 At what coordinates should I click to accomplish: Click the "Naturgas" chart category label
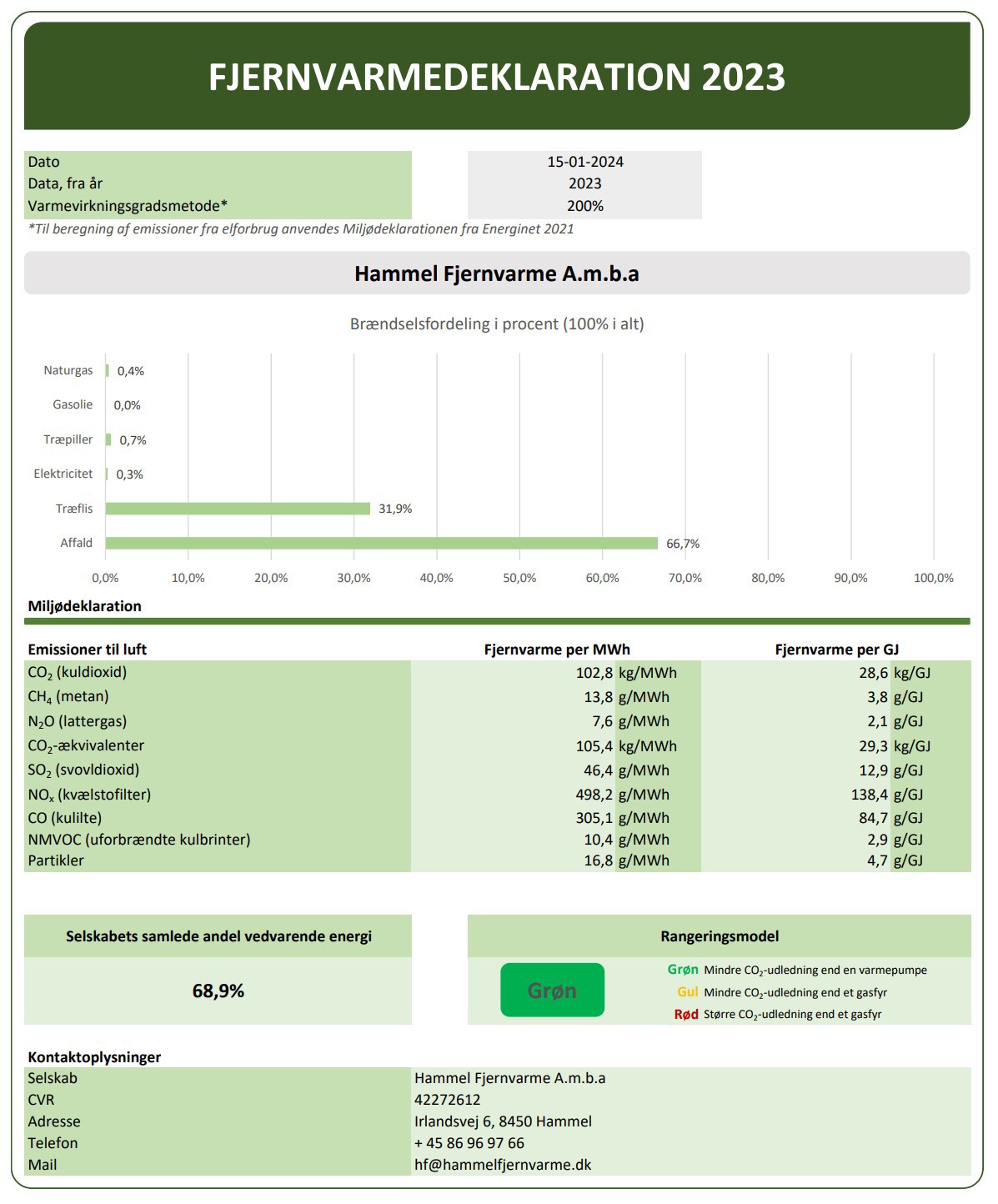point(68,370)
